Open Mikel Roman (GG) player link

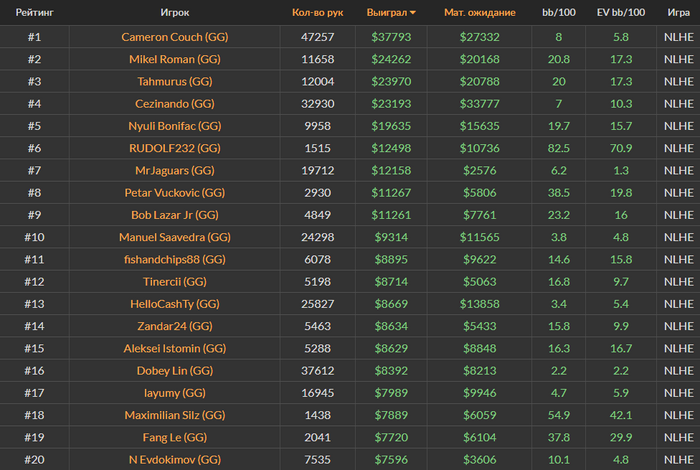[175, 59]
